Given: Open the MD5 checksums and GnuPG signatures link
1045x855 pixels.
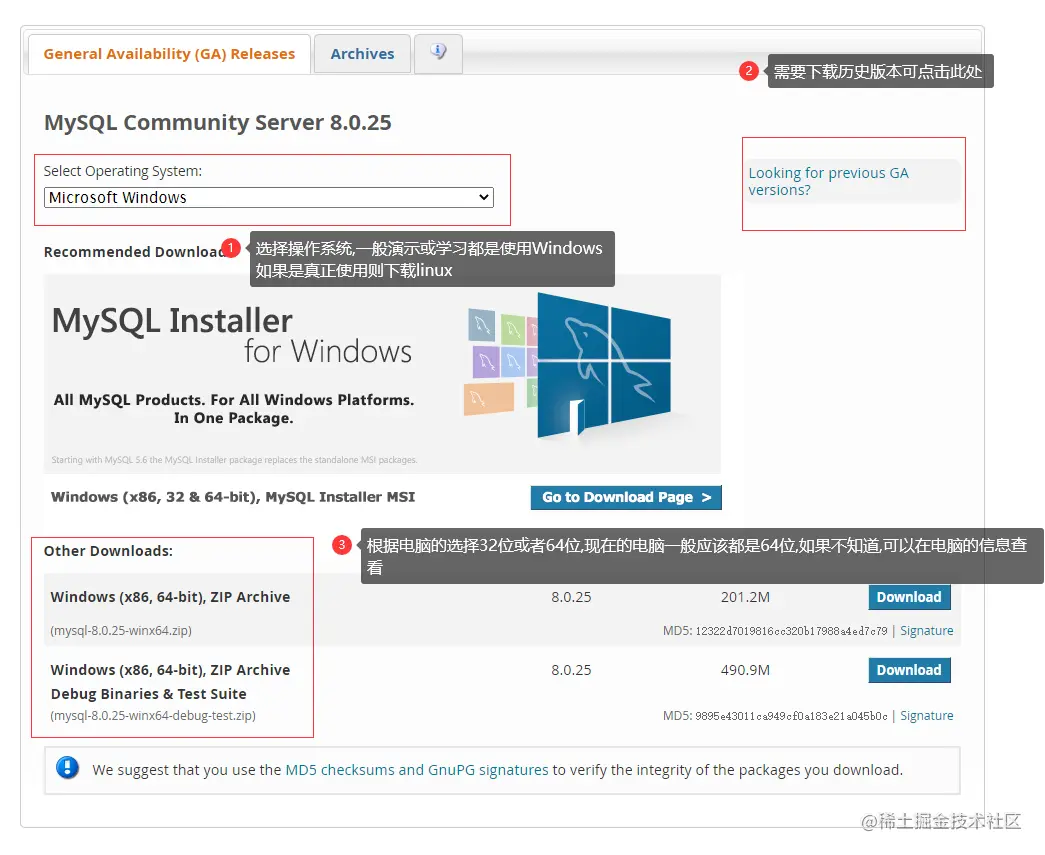Looking at the screenshot, I should (x=417, y=770).
